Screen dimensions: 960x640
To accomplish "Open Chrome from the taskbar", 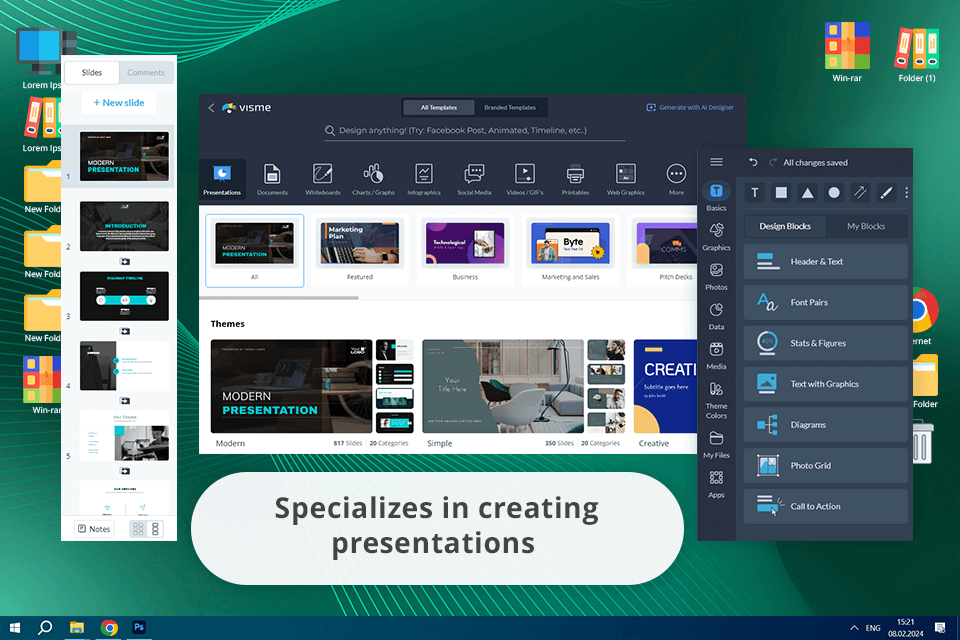I will click(109, 628).
